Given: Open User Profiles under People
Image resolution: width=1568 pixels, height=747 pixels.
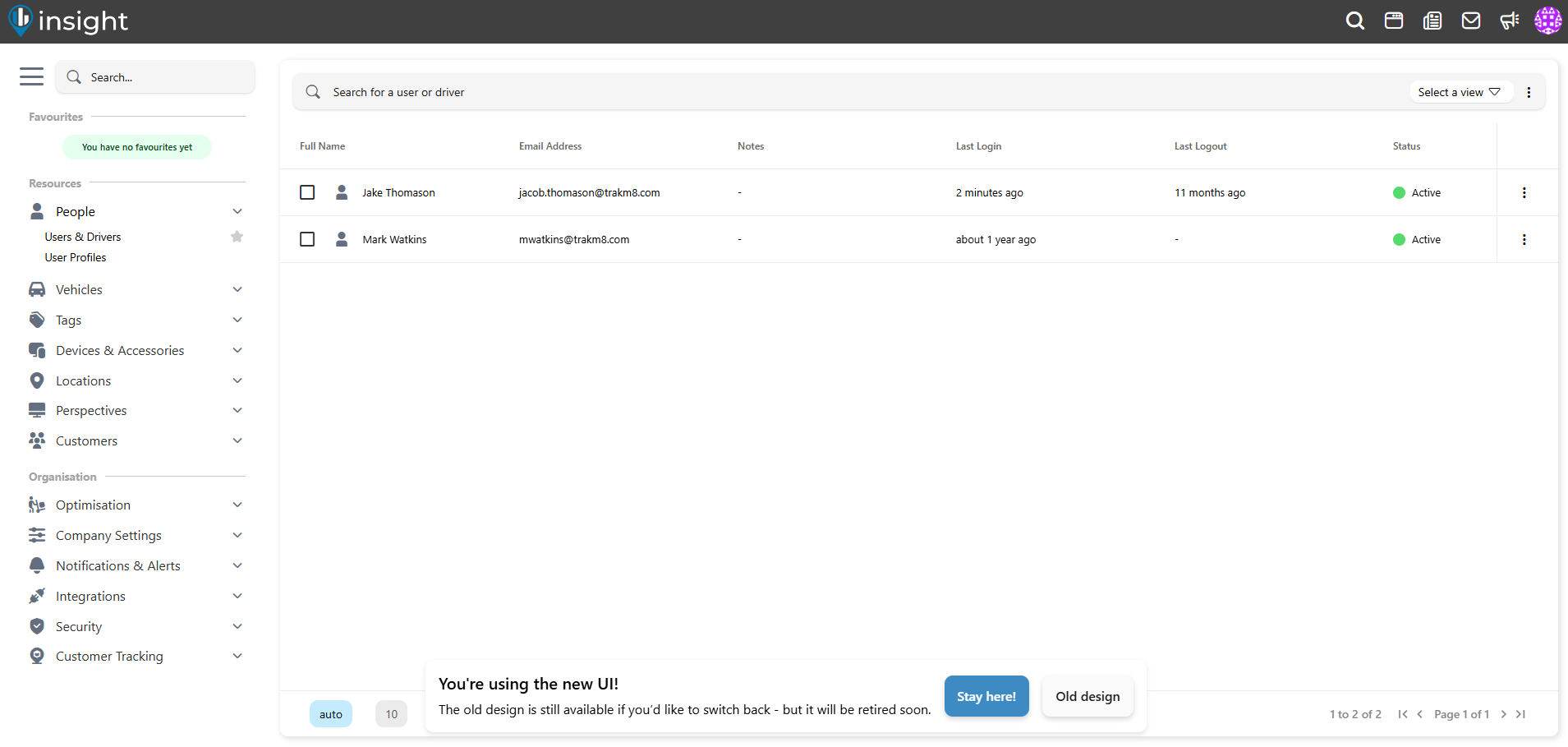Looking at the screenshot, I should tap(76, 257).
